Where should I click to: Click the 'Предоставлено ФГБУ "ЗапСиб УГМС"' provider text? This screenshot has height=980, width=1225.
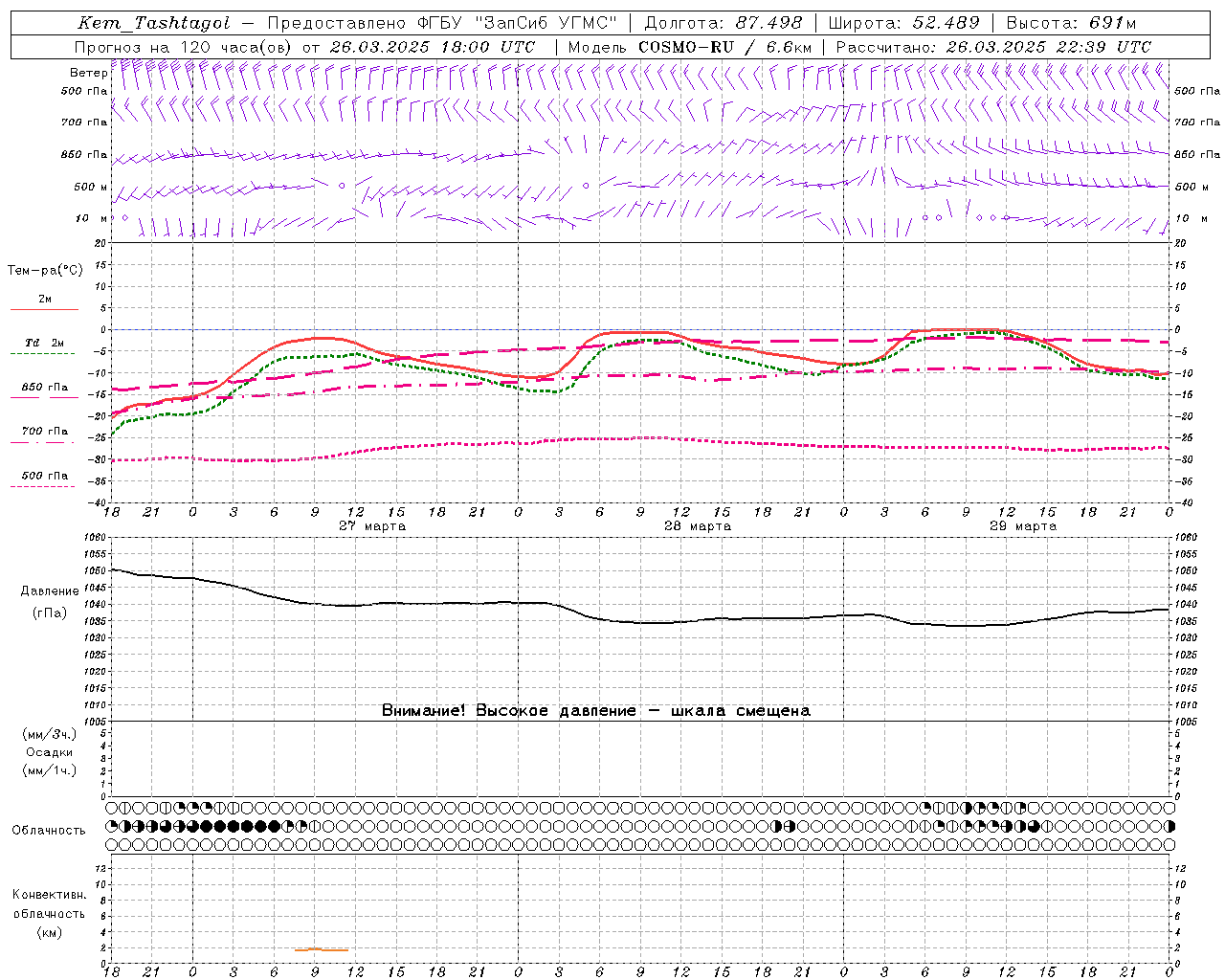[442, 23]
